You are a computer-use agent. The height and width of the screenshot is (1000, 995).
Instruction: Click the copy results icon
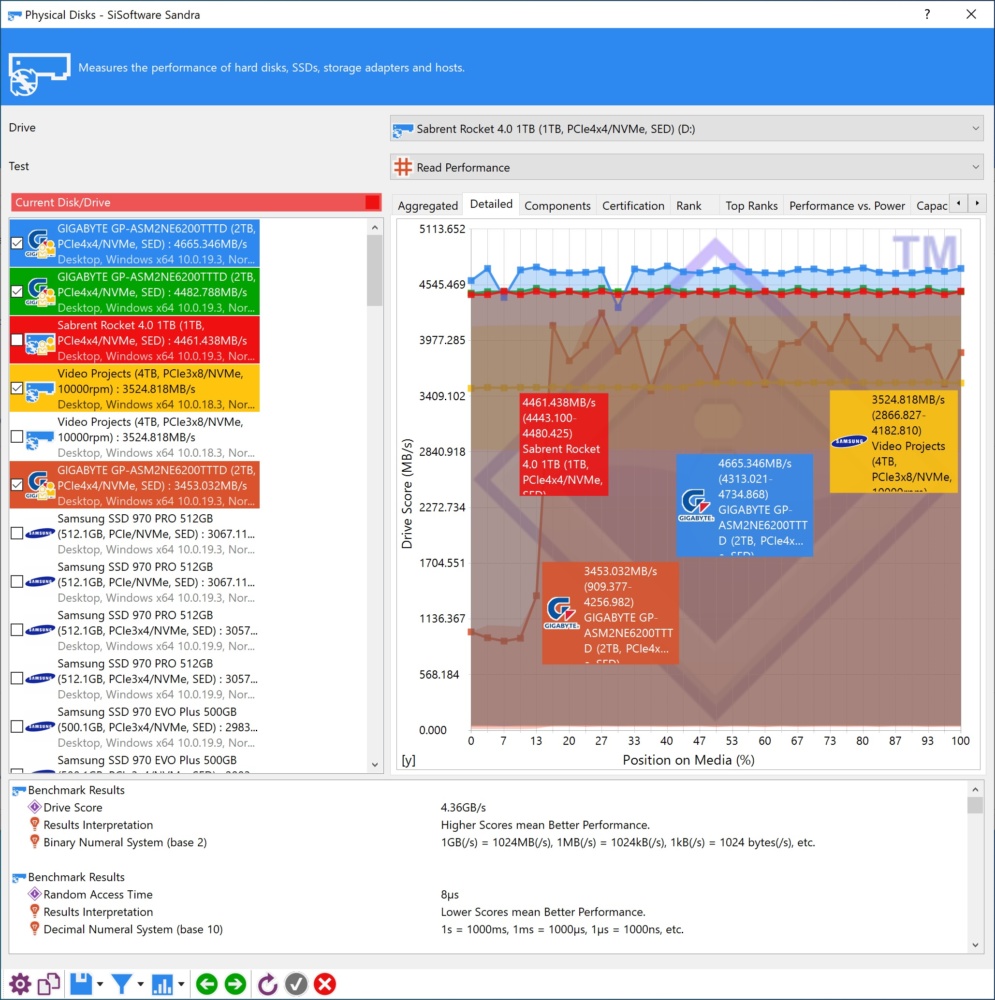click(x=49, y=984)
